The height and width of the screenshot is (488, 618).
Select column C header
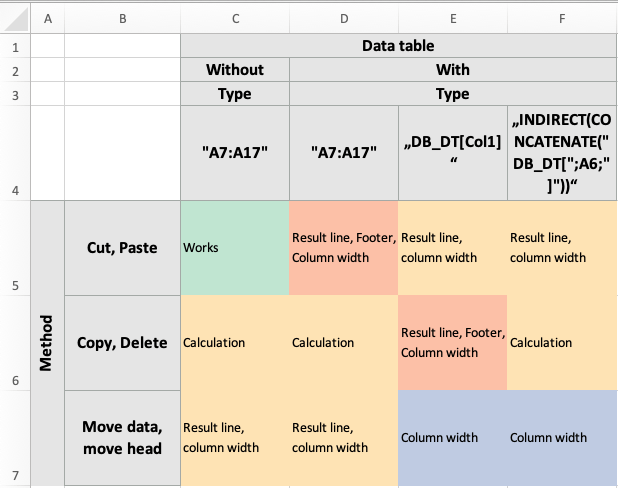coord(235,19)
